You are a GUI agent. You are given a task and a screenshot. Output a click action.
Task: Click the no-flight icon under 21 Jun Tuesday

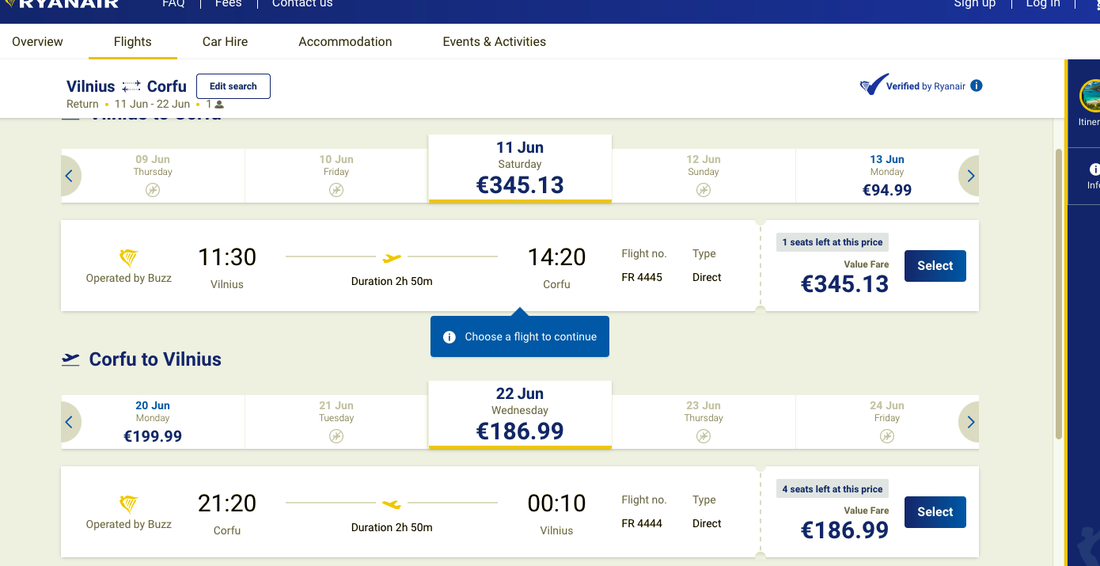click(337, 436)
